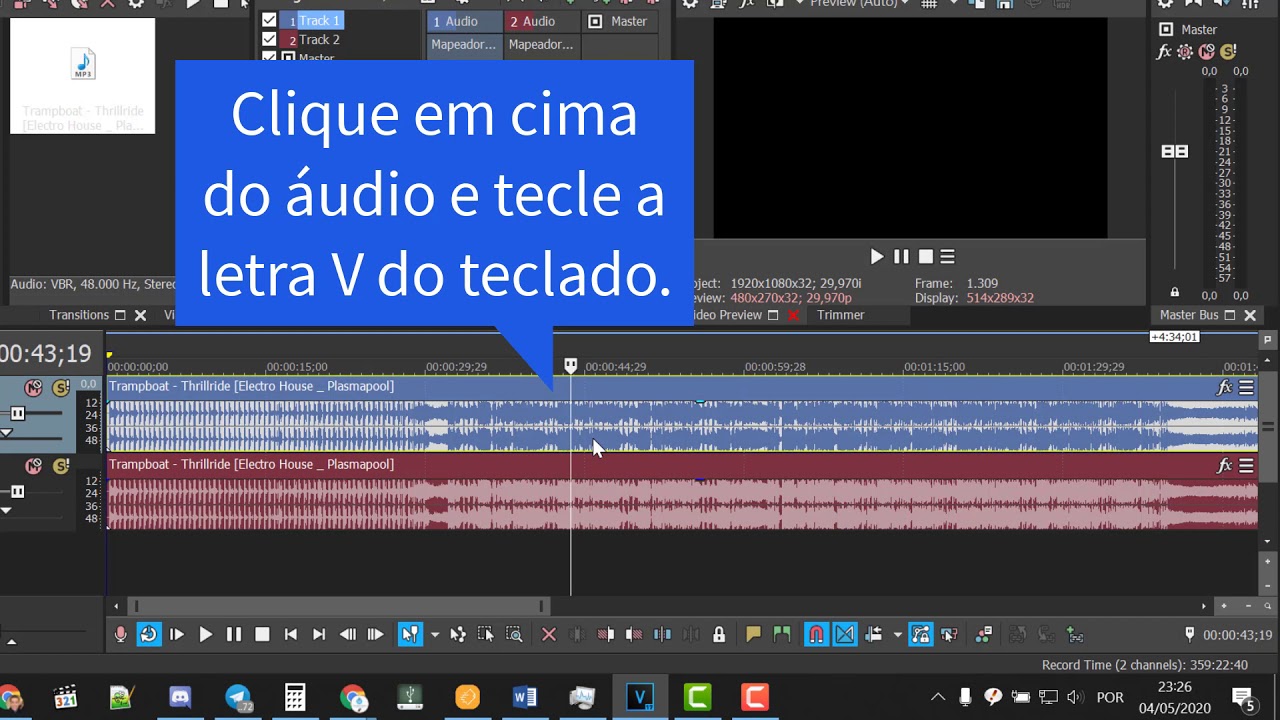1280x720 pixels.
Task: Toggle the Auto Ripple button
Action: pyautogui.click(x=874, y=634)
